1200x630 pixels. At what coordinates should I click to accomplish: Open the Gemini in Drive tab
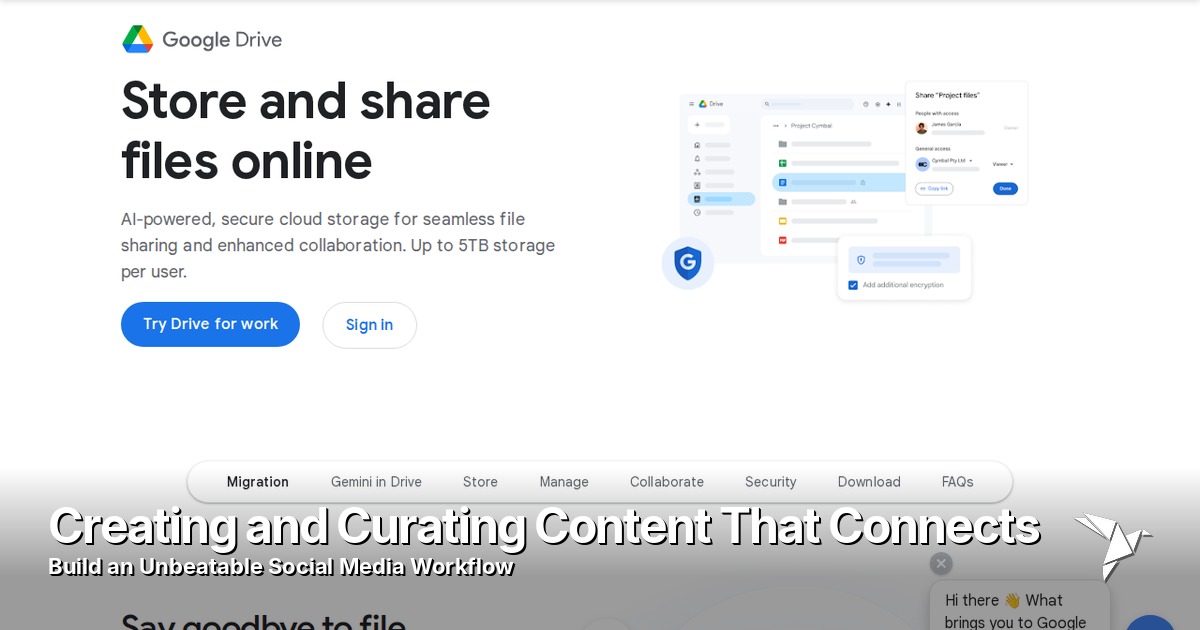pyautogui.click(x=376, y=482)
